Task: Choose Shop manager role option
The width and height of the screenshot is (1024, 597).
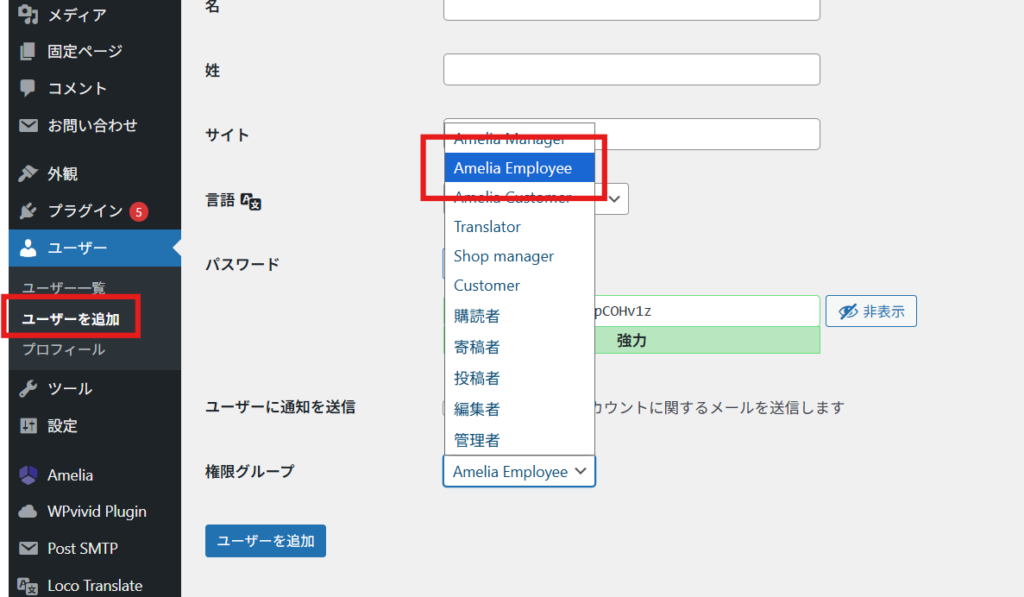Action: tap(503, 256)
